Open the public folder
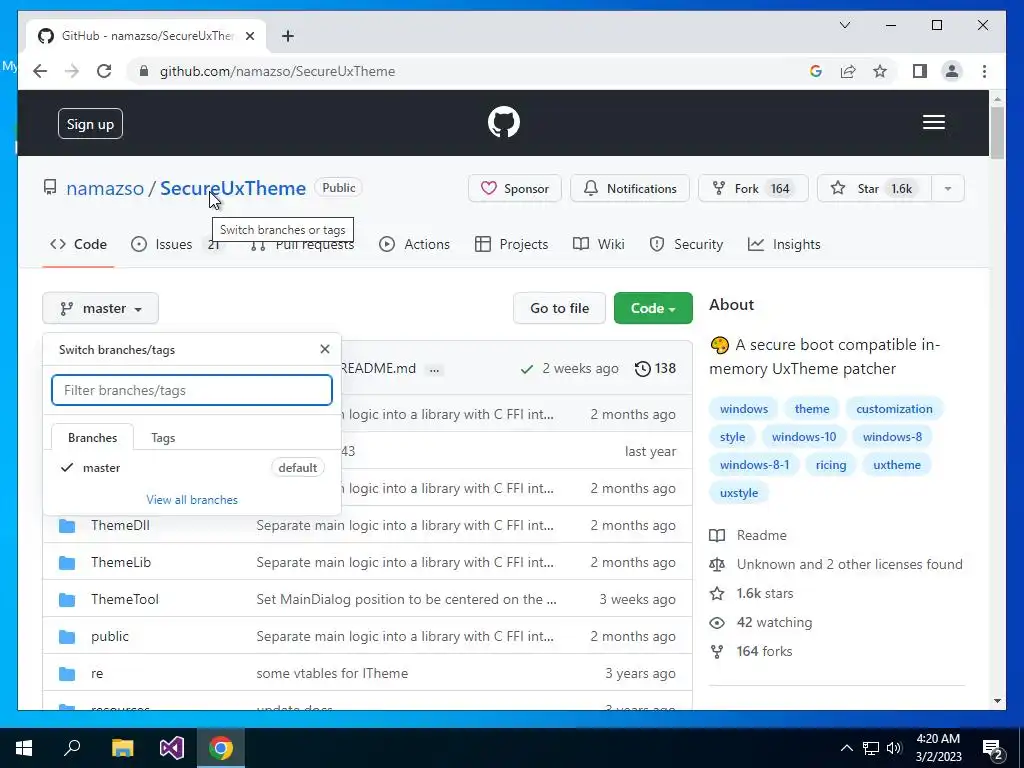 click(x=110, y=636)
